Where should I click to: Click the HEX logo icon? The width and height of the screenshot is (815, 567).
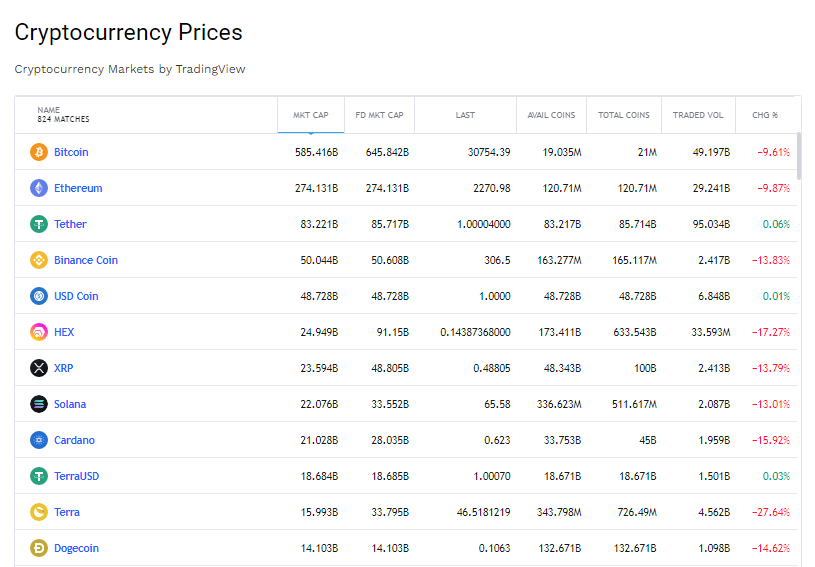pyautogui.click(x=39, y=332)
